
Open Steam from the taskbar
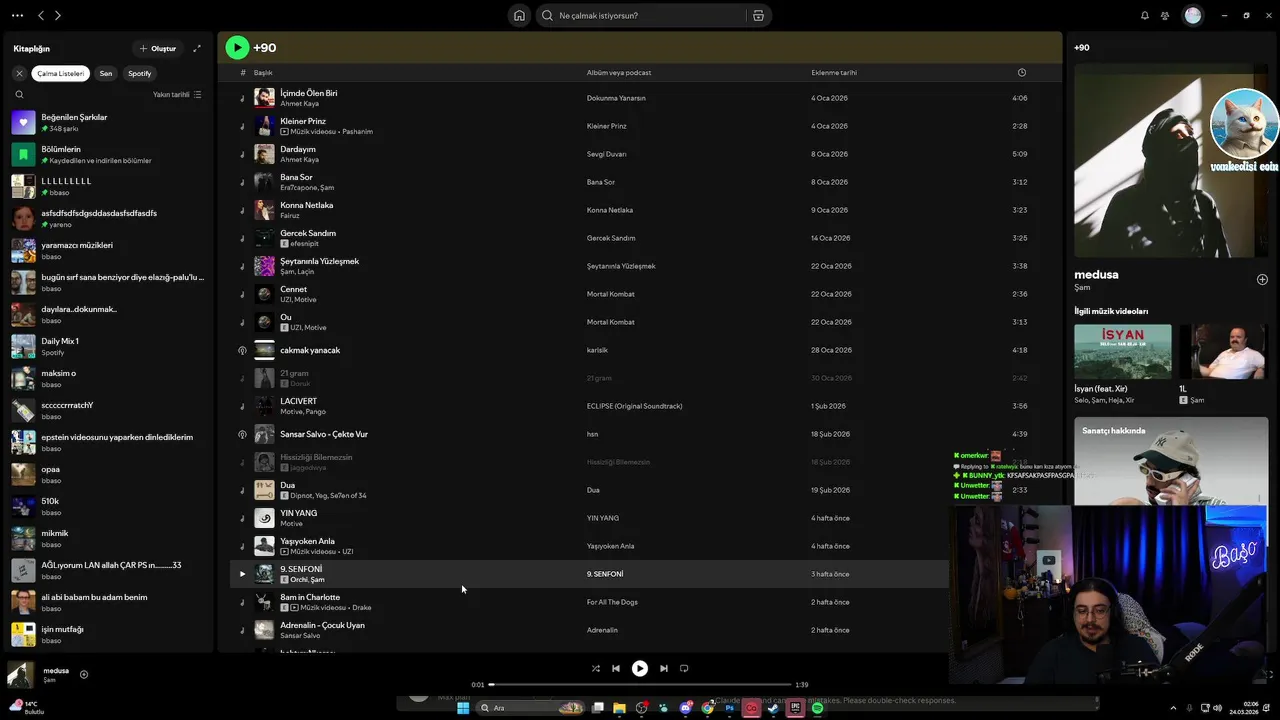pyautogui.click(x=774, y=708)
